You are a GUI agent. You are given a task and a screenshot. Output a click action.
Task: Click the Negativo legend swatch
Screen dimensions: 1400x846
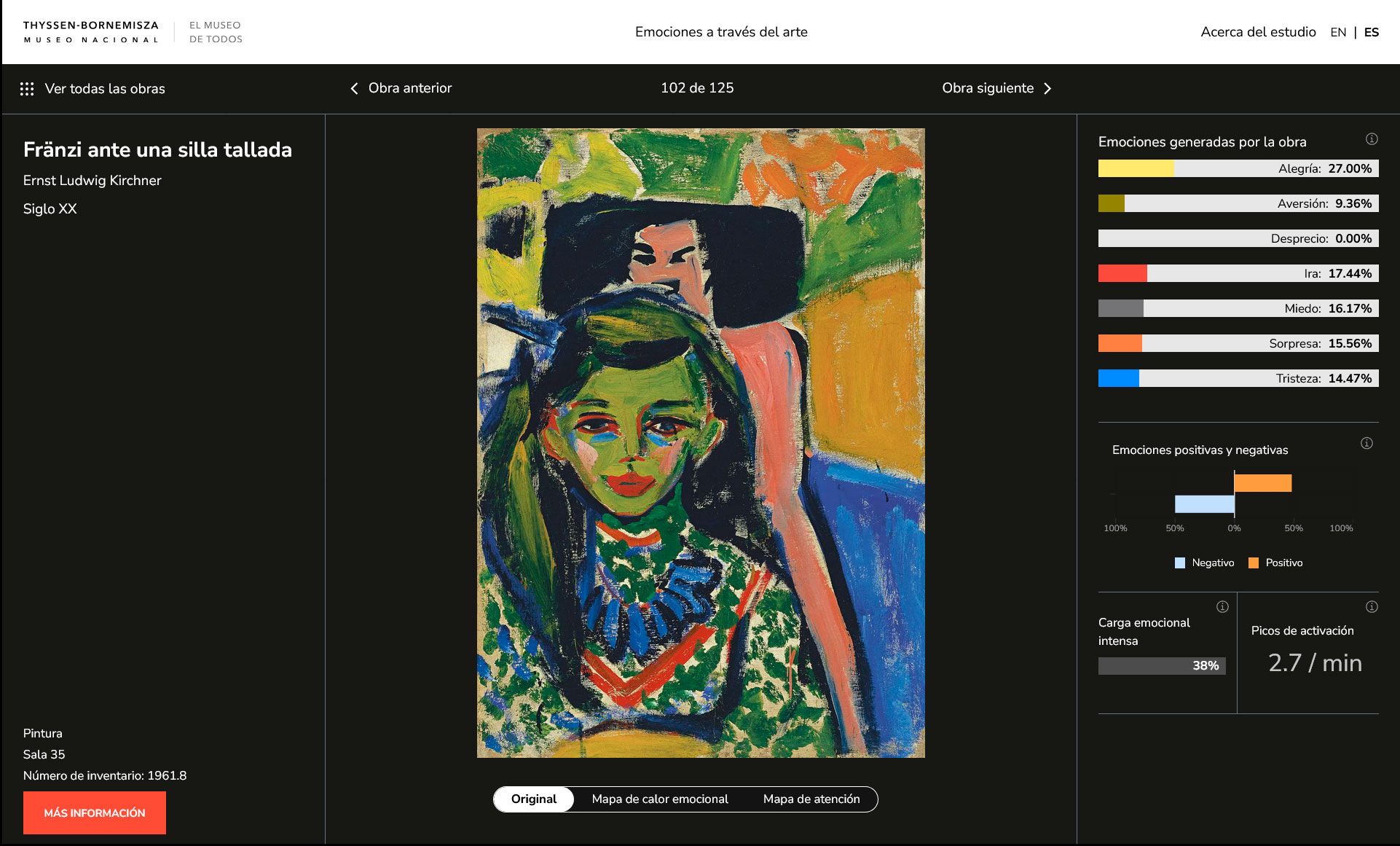pos(1180,563)
